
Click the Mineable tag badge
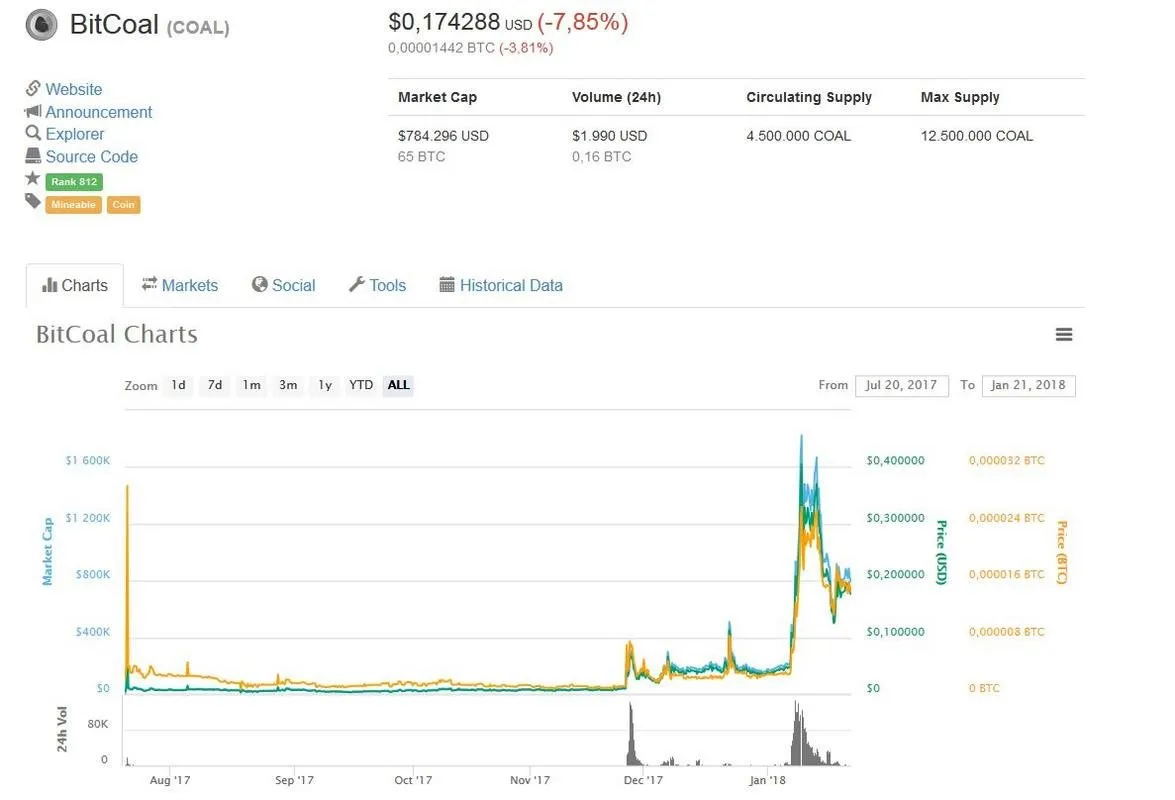73,204
